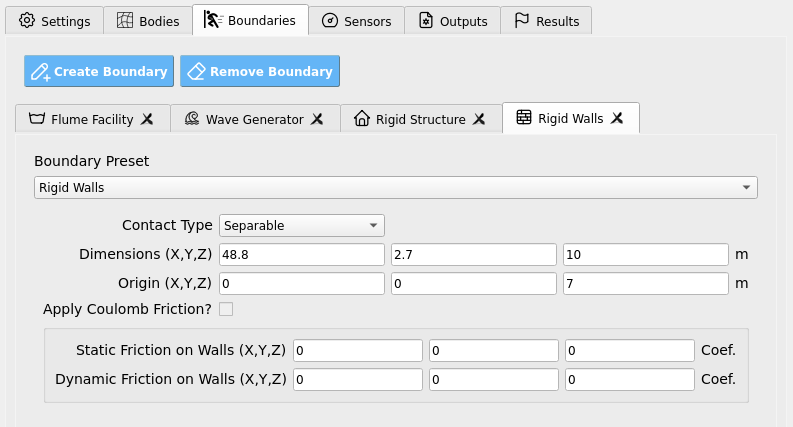Switch to the Settings tab
The width and height of the screenshot is (793, 427).
[55, 21]
